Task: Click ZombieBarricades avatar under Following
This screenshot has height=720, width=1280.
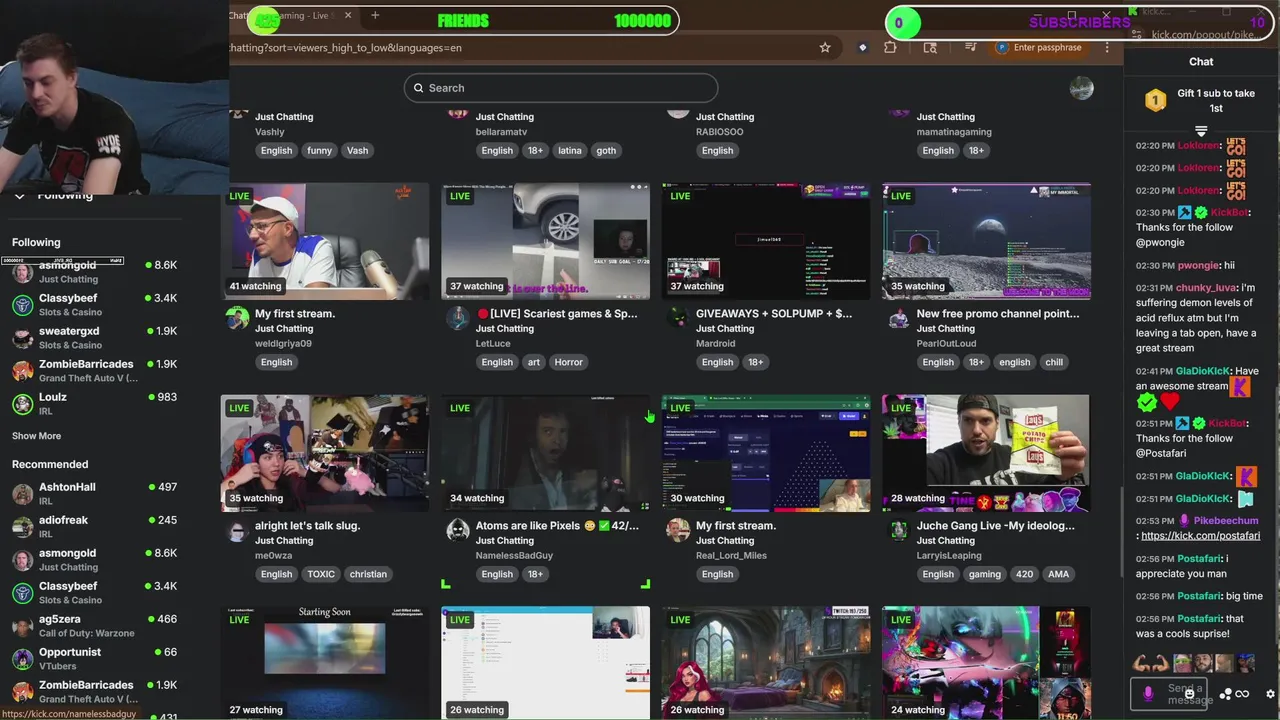Action: coord(22,371)
